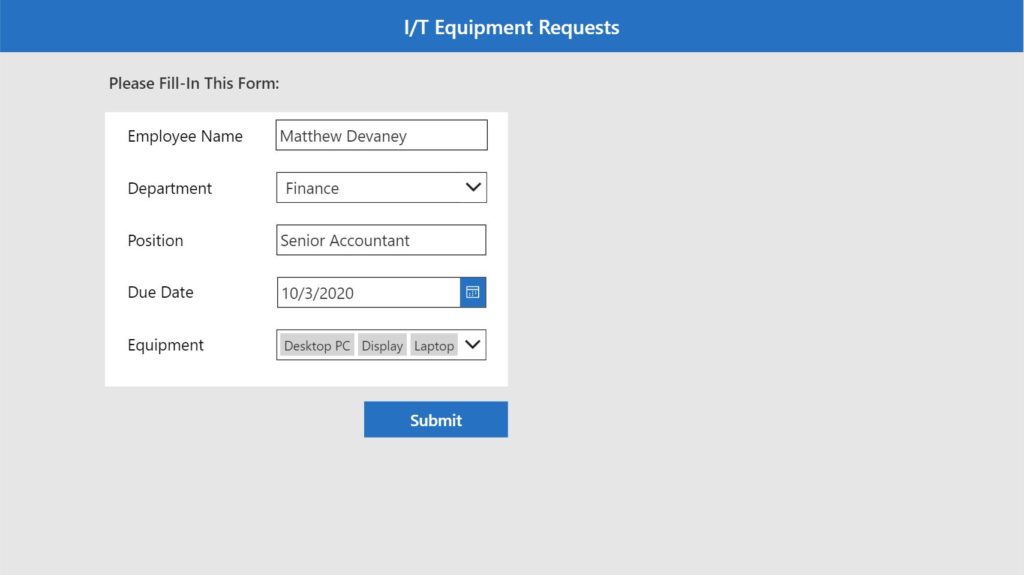This screenshot has width=1024, height=575.
Task: Select the Display equipment tag
Action: 382,346
